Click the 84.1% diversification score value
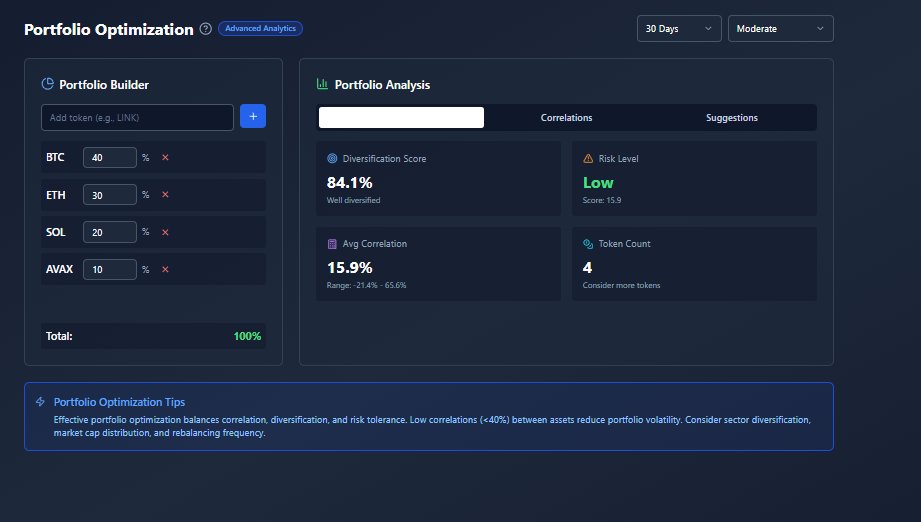 [x=349, y=183]
